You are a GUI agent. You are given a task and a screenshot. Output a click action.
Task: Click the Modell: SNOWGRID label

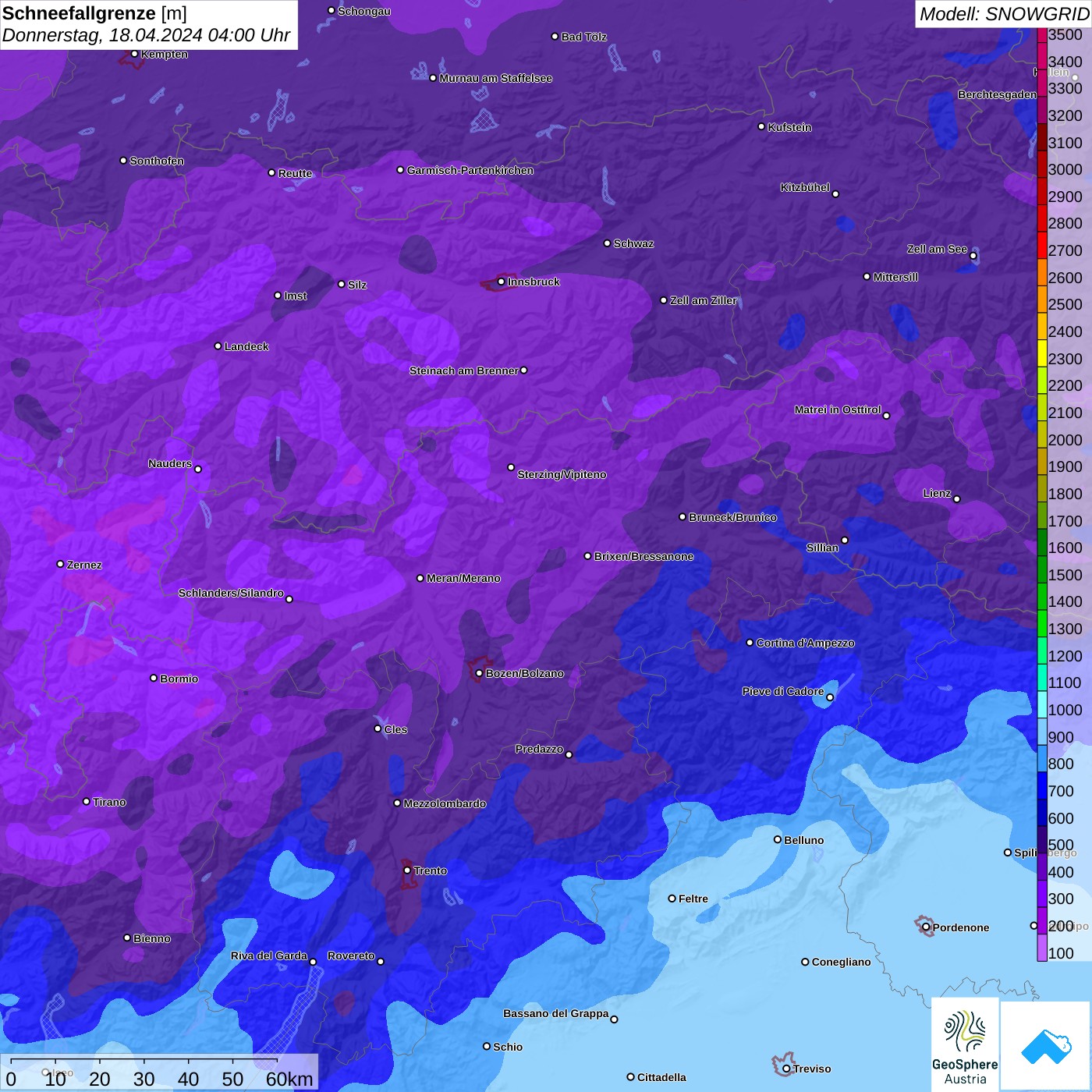(1004, 13)
